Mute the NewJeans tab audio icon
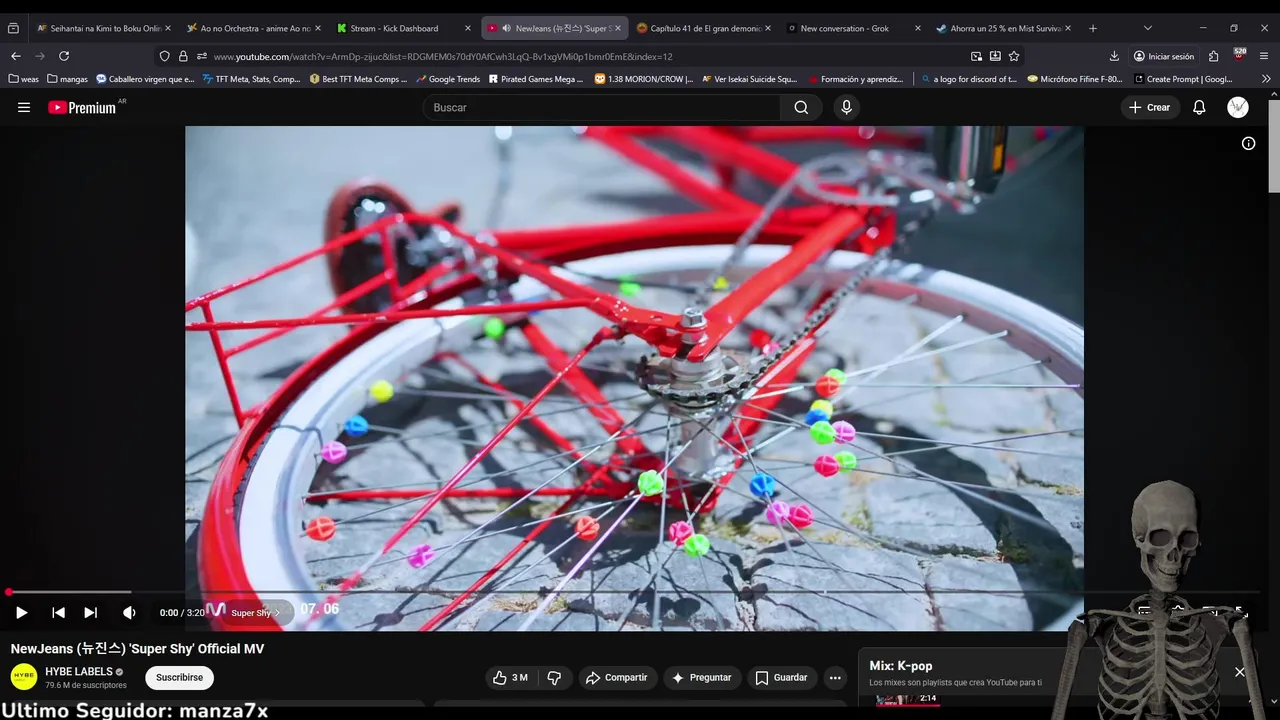Viewport: 1280px width, 720px height. 506,28
